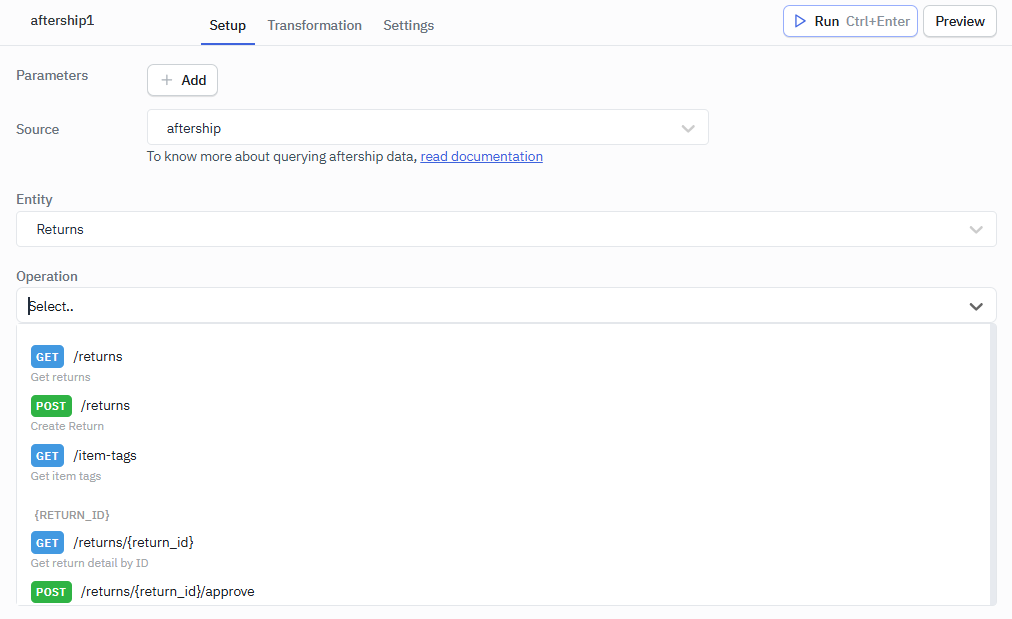Choose the Create Return option
Screen dimensions: 1012x619
pyautogui.click(x=503, y=415)
